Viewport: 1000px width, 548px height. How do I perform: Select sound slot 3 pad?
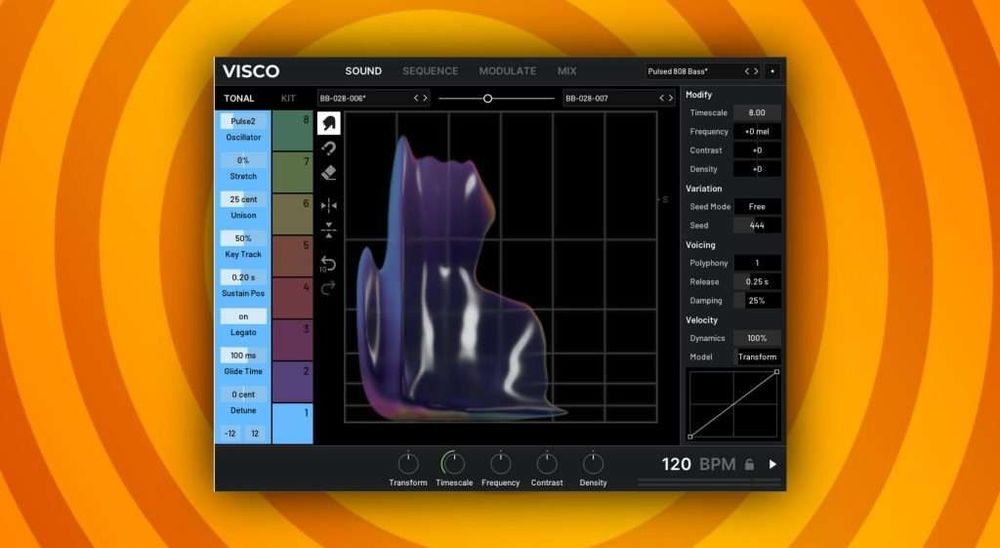coord(293,340)
